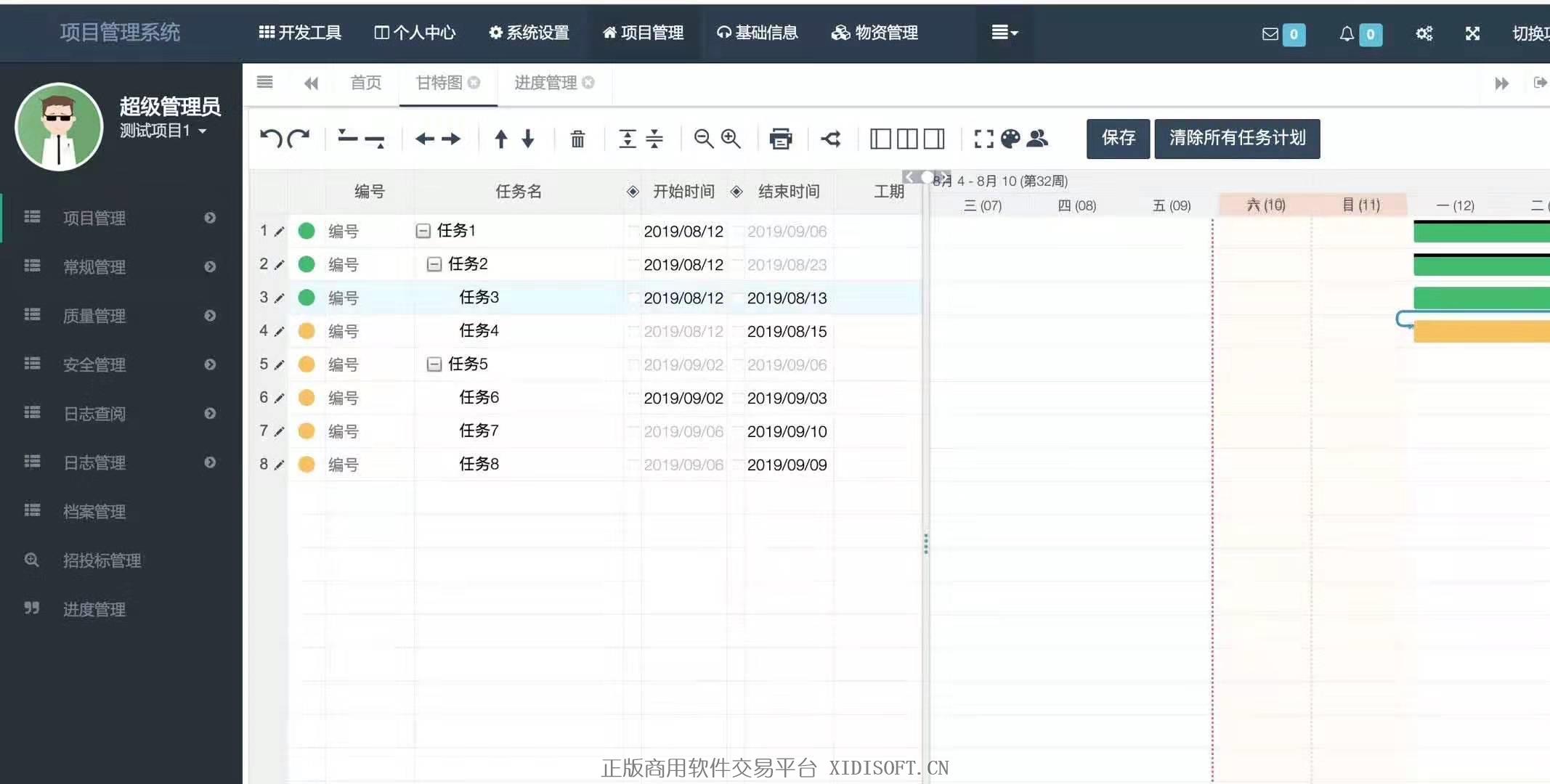The width and height of the screenshot is (1550, 784).
Task: Open the resources users icon
Action: coord(1037,138)
